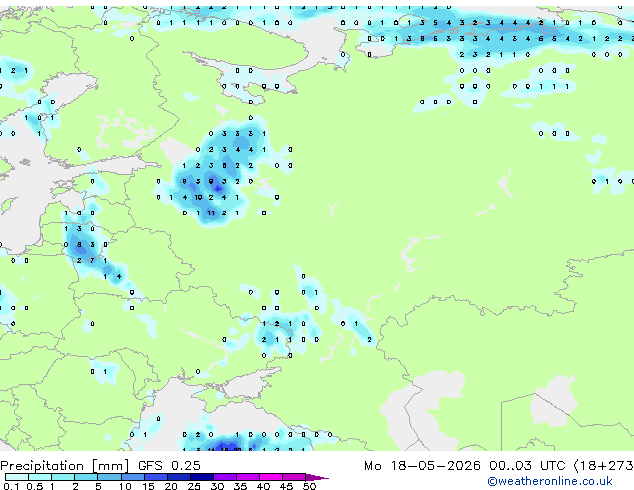Click the '35' legend scale label

[240, 486]
